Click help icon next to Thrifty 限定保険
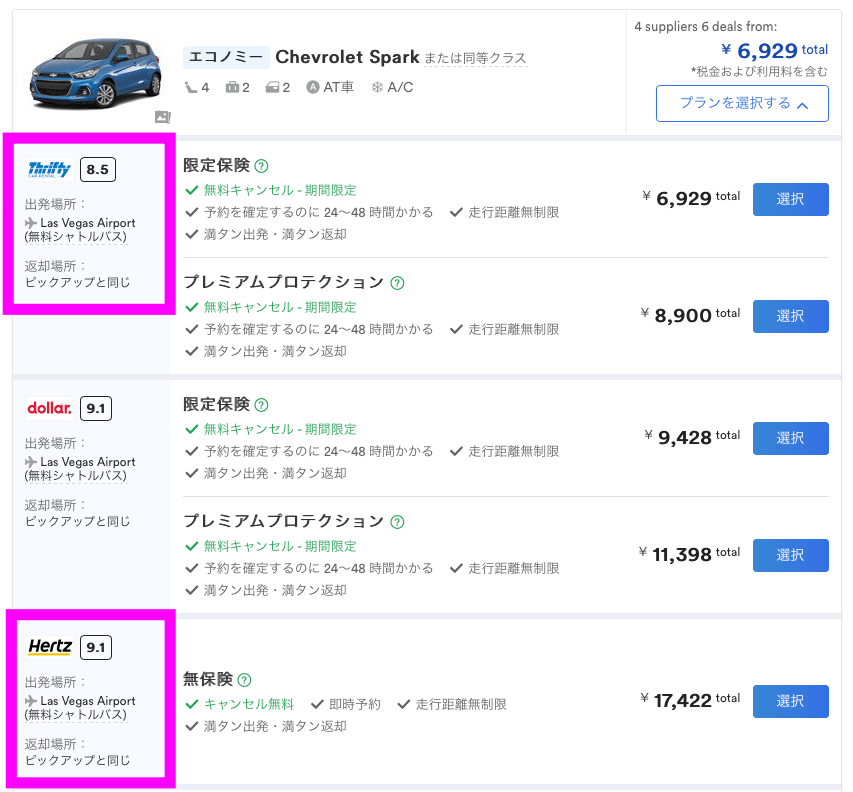 pos(262,166)
